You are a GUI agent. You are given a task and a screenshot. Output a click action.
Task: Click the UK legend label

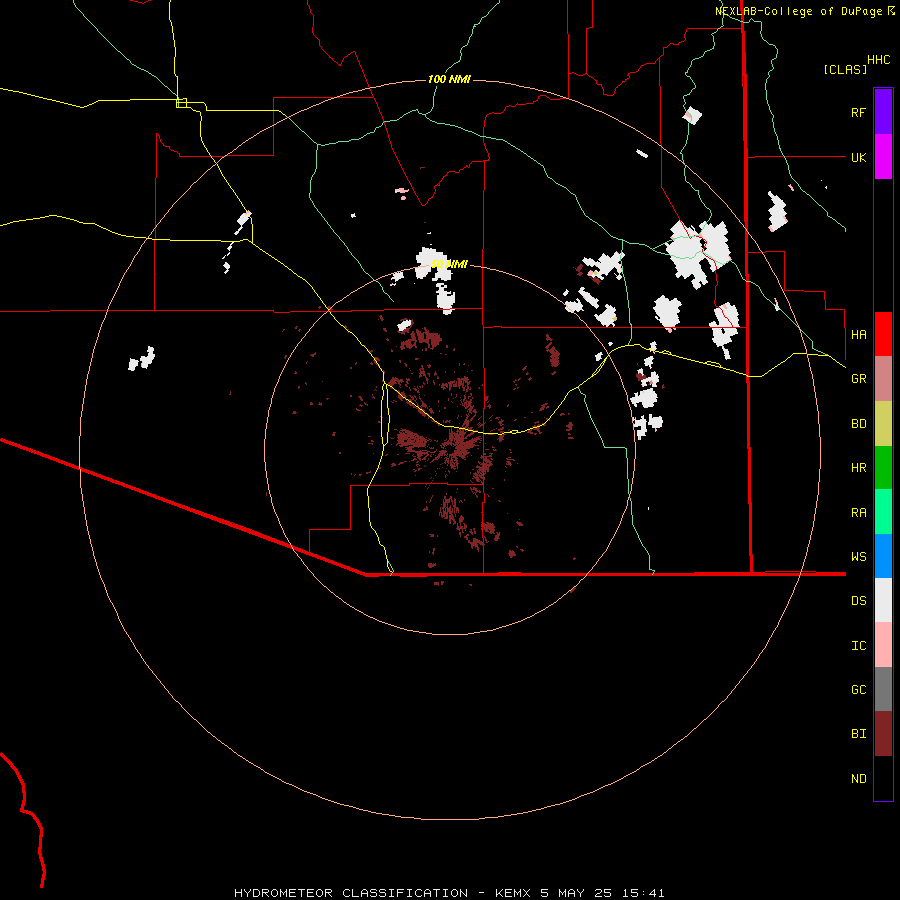[x=858, y=157]
